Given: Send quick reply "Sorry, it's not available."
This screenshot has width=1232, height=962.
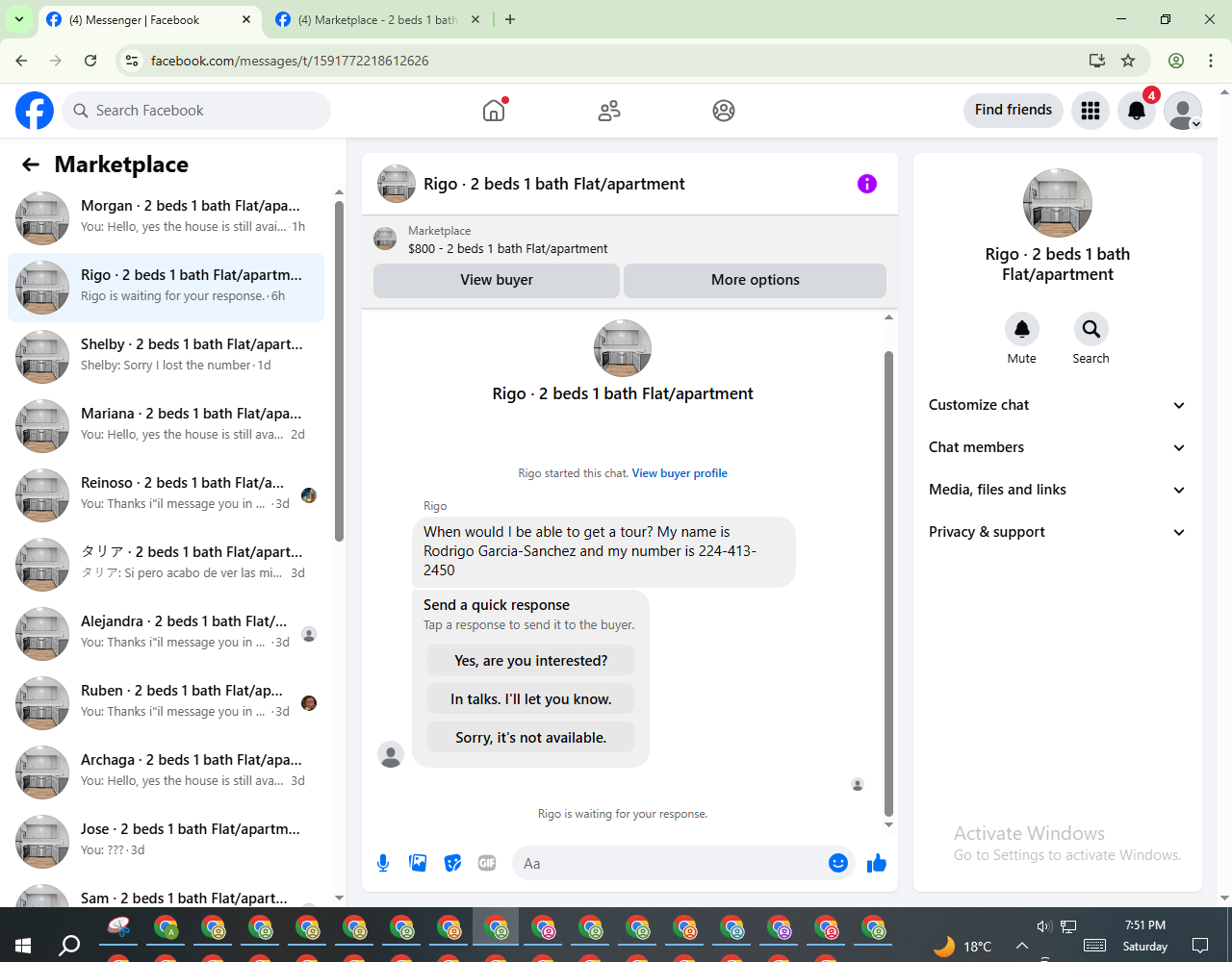Looking at the screenshot, I should (x=531, y=738).
